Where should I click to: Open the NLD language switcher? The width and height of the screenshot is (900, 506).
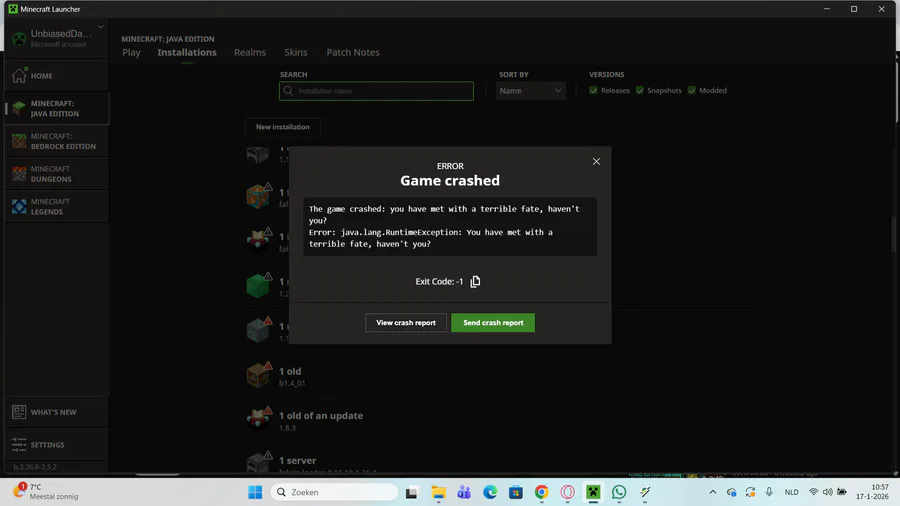click(792, 492)
